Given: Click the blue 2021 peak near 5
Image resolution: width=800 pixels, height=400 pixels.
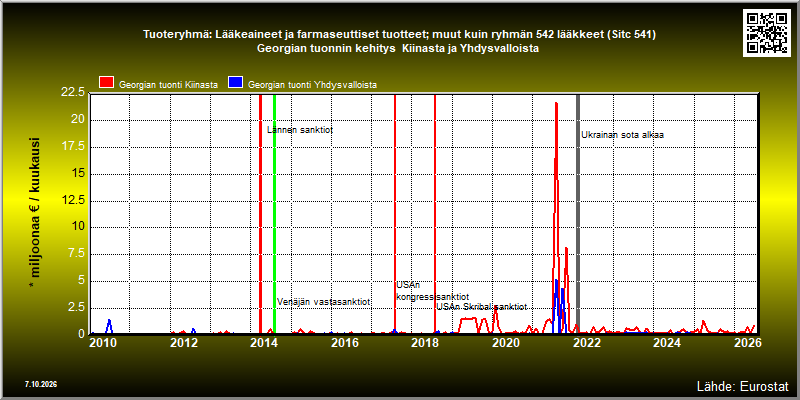Looking at the screenshot, I should pos(556,281).
